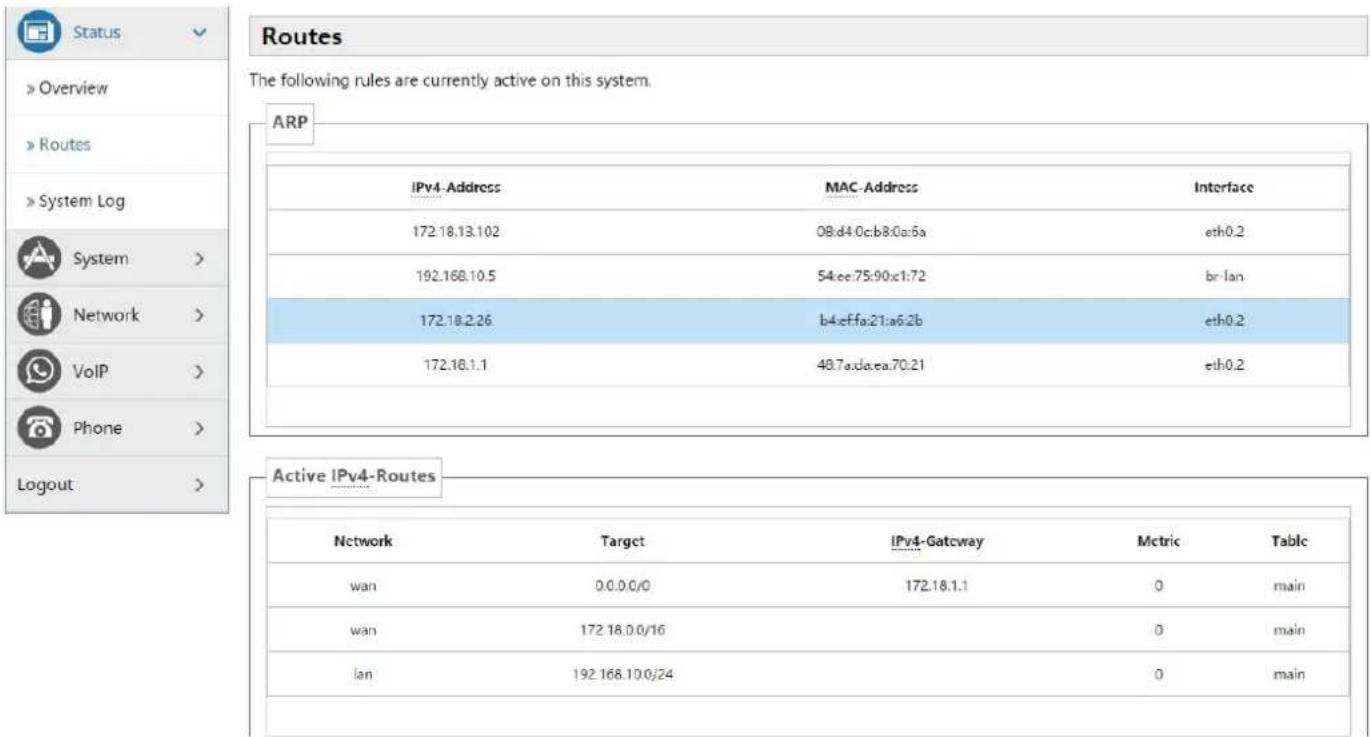
Task: Click the Table column header
Action: coord(1289,541)
